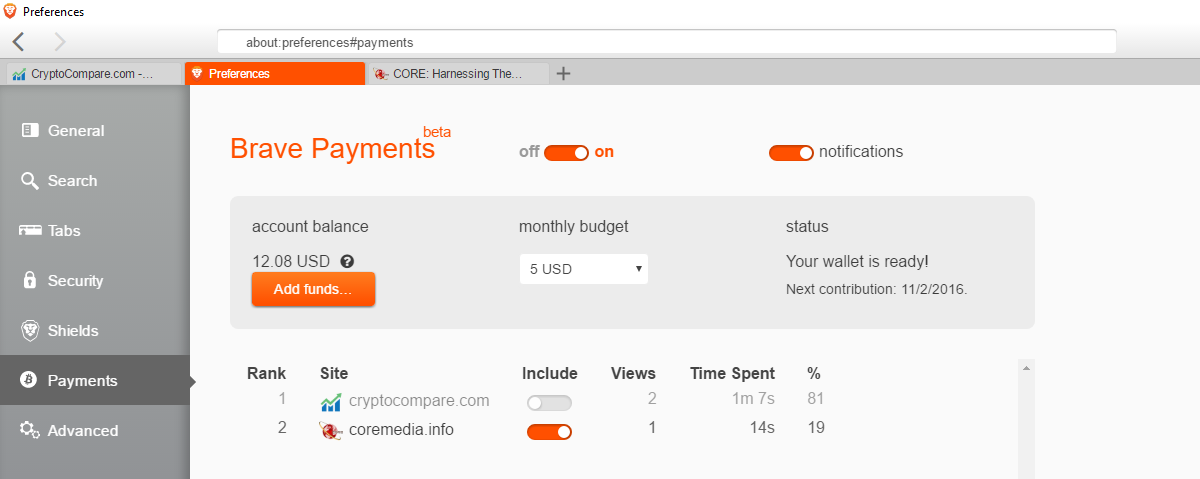Click the browser back arrow
The height and width of the screenshot is (479, 1200).
point(19,42)
